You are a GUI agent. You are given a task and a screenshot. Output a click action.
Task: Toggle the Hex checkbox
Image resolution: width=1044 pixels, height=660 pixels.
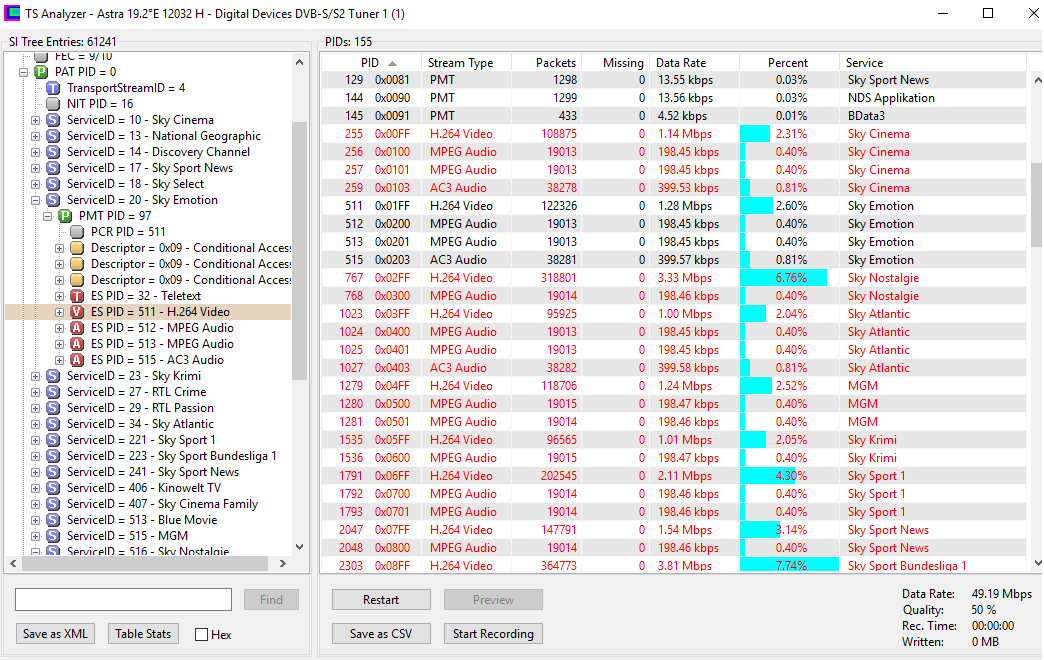tap(202, 635)
